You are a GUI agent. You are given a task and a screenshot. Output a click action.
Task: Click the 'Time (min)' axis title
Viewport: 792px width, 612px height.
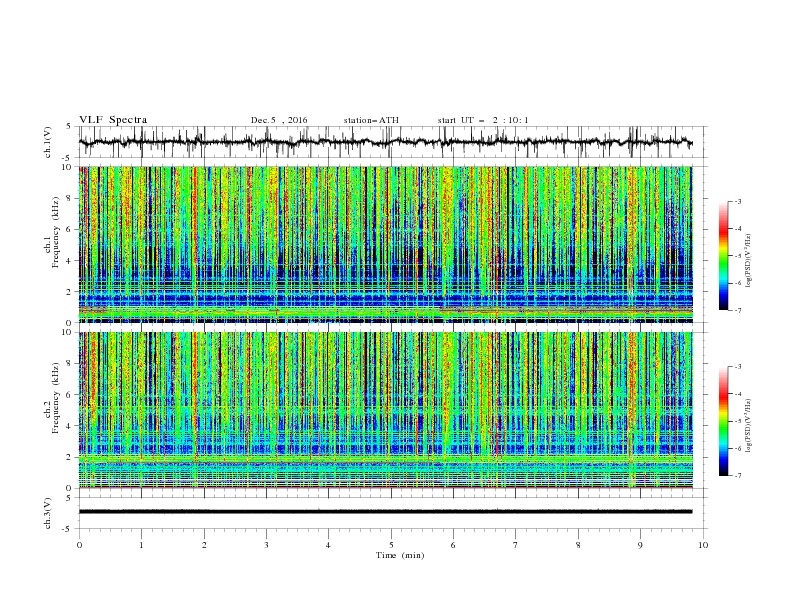tap(400, 555)
